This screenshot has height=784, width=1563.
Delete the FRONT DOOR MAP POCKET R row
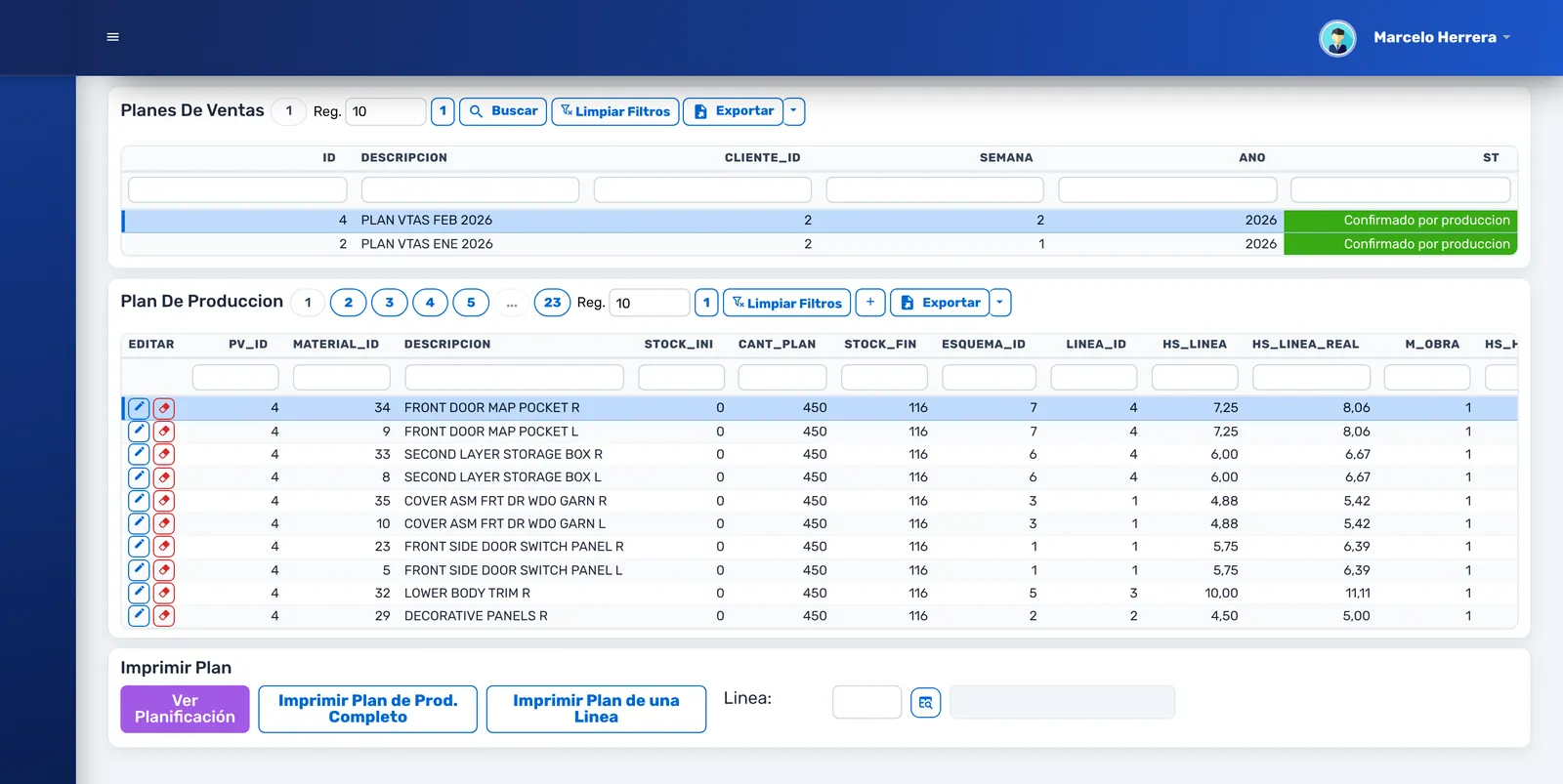(x=164, y=408)
